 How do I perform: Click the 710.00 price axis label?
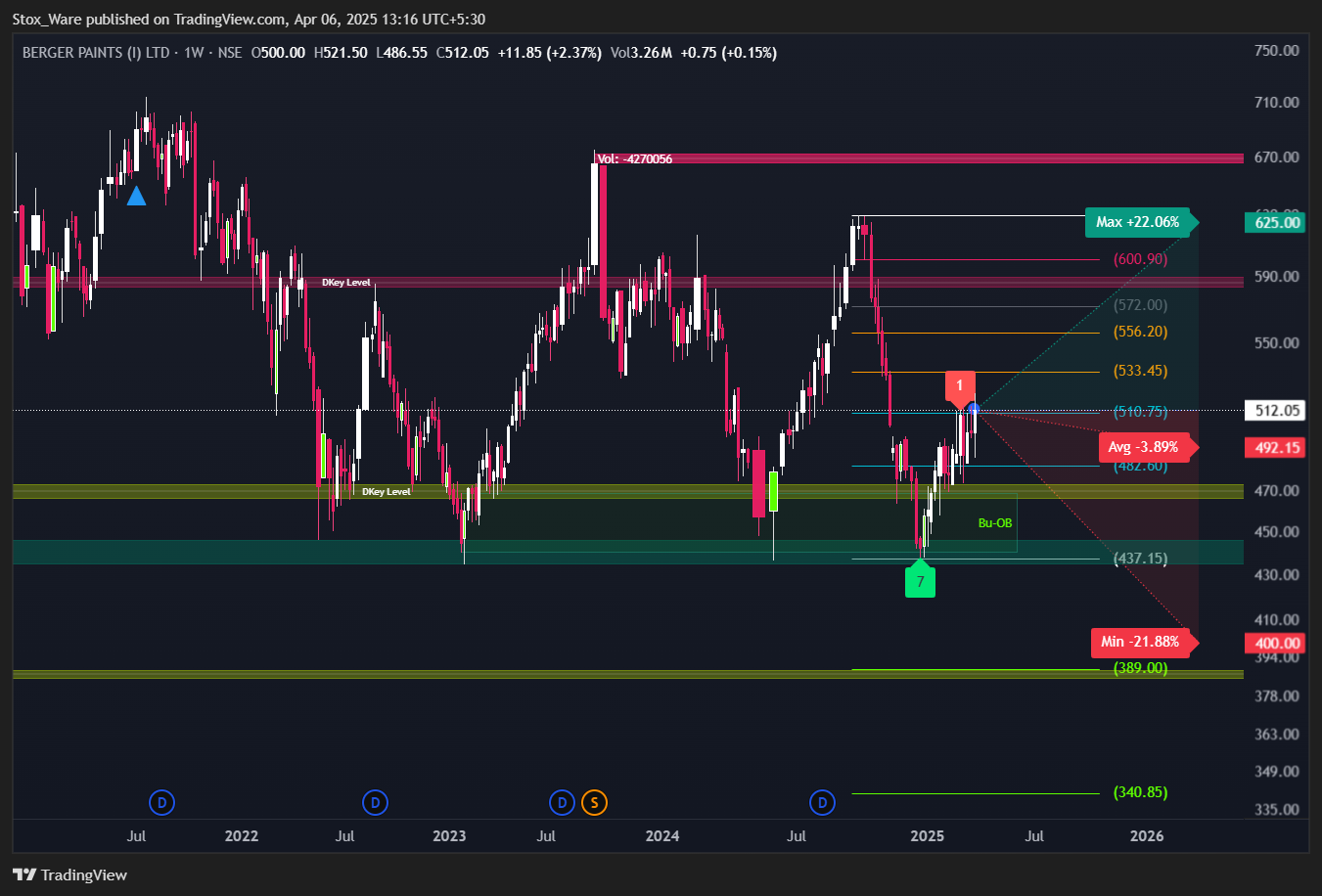(x=1277, y=103)
